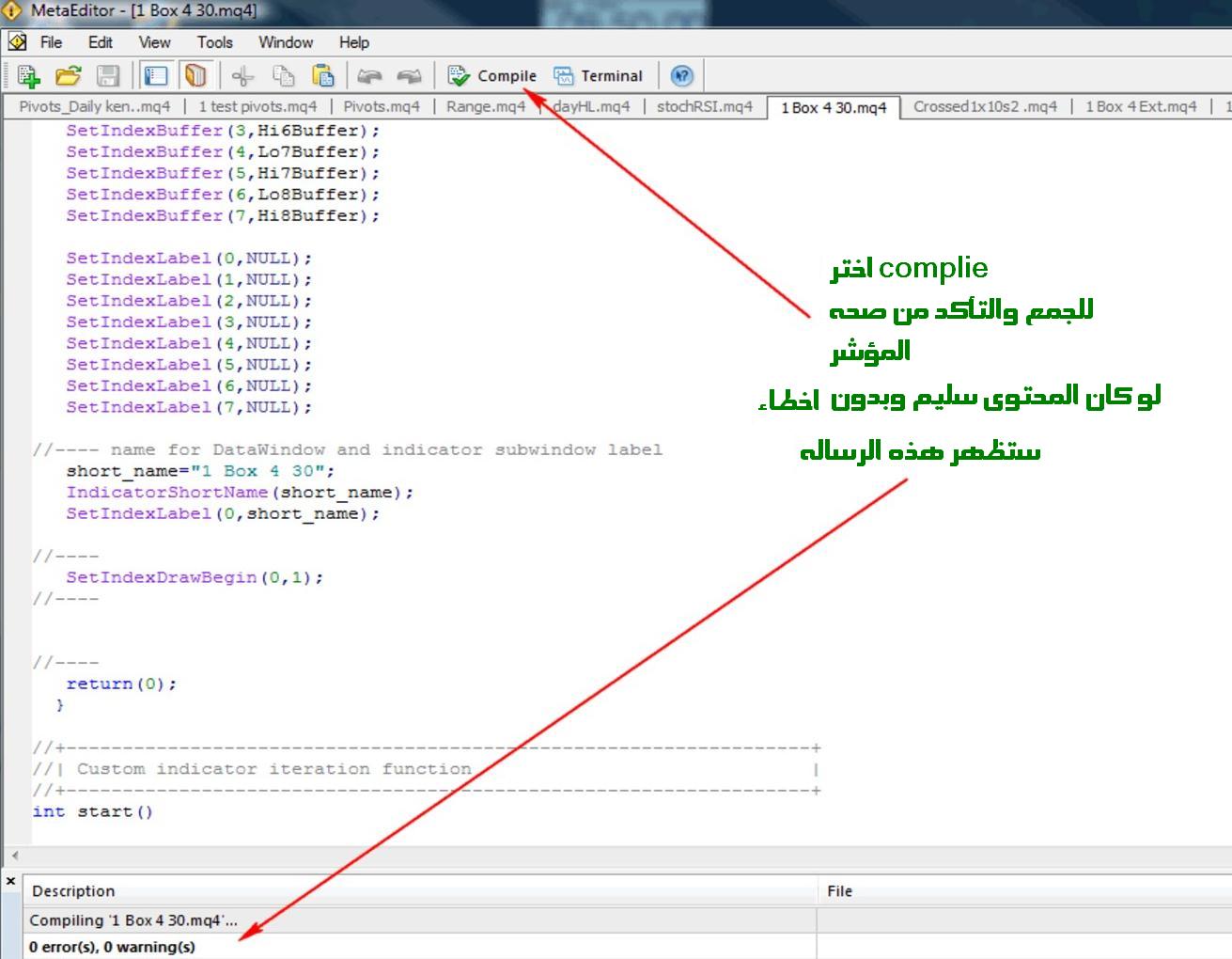Cut selection with the scissors icon
Viewport: 1232px width, 959px height.
pos(242,76)
